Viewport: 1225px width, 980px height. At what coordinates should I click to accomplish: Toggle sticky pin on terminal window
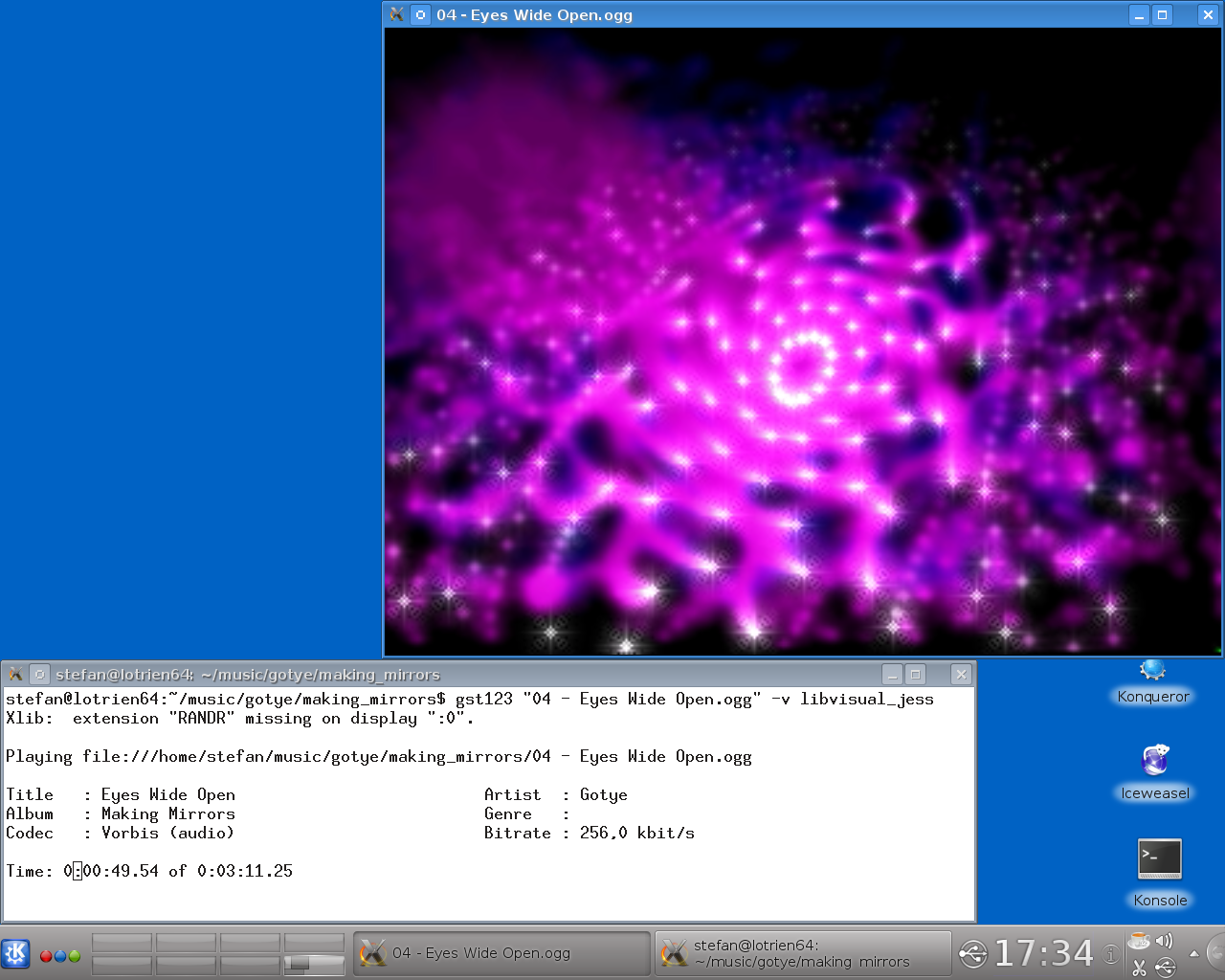39,675
